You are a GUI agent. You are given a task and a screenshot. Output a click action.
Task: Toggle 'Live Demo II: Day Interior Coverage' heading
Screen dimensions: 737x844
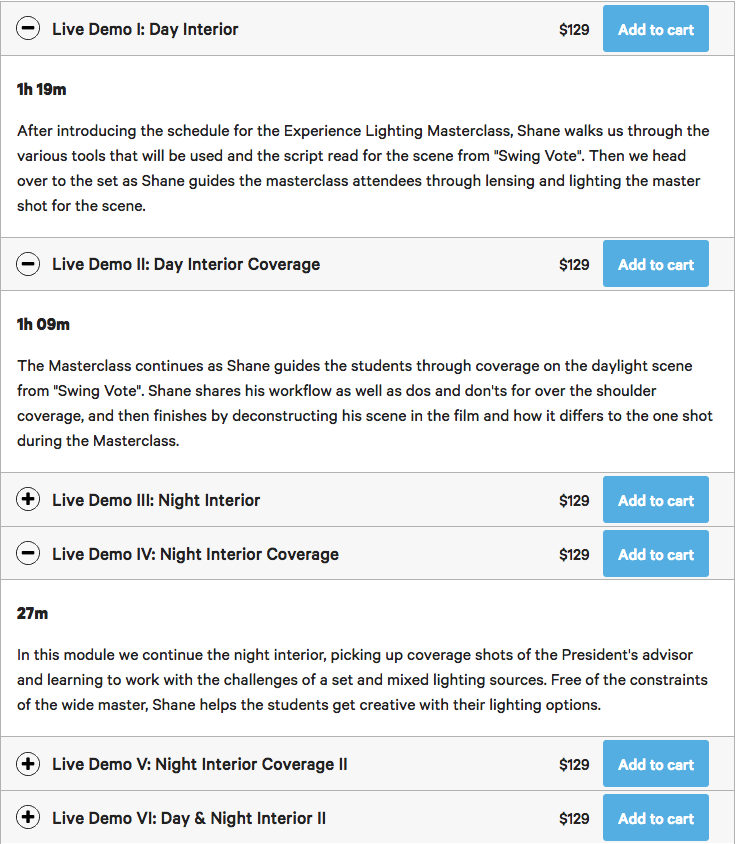tap(186, 265)
